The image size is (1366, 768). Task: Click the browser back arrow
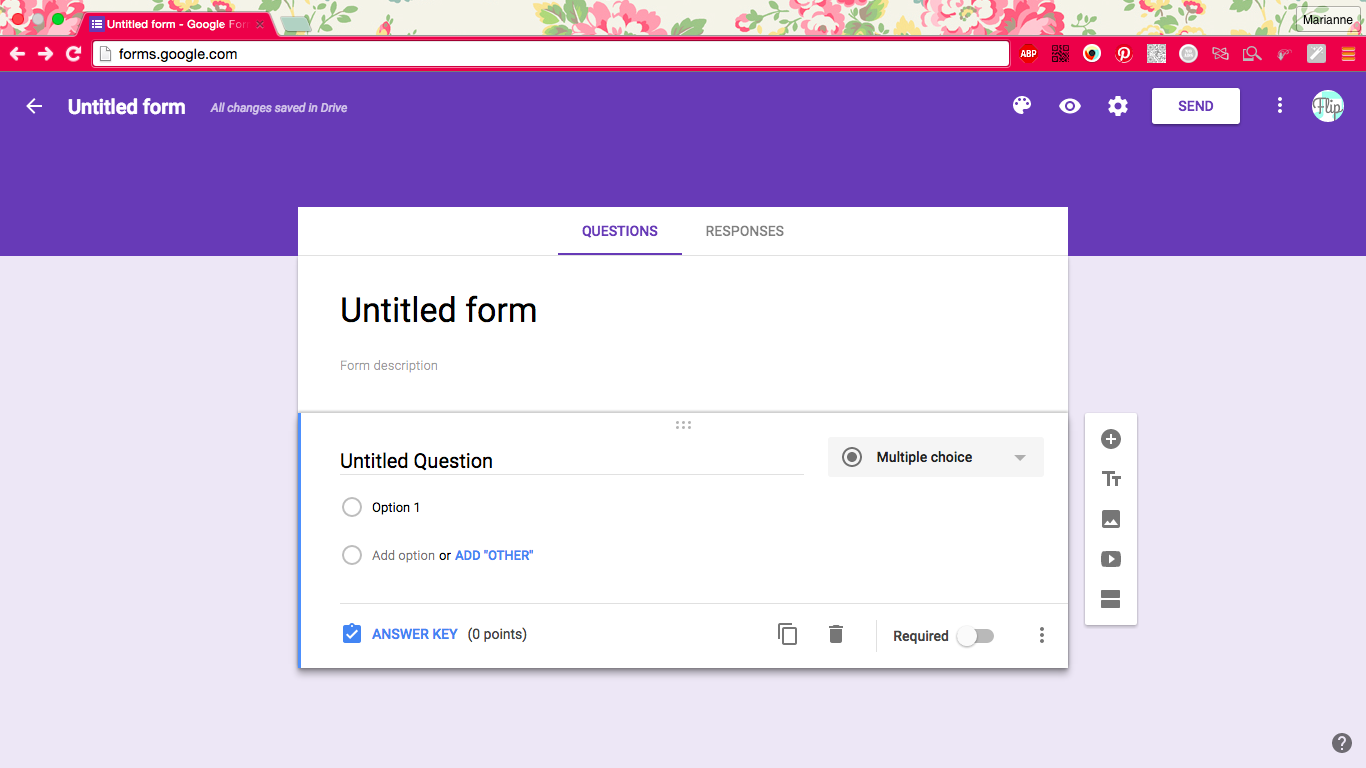pyautogui.click(x=17, y=54)
